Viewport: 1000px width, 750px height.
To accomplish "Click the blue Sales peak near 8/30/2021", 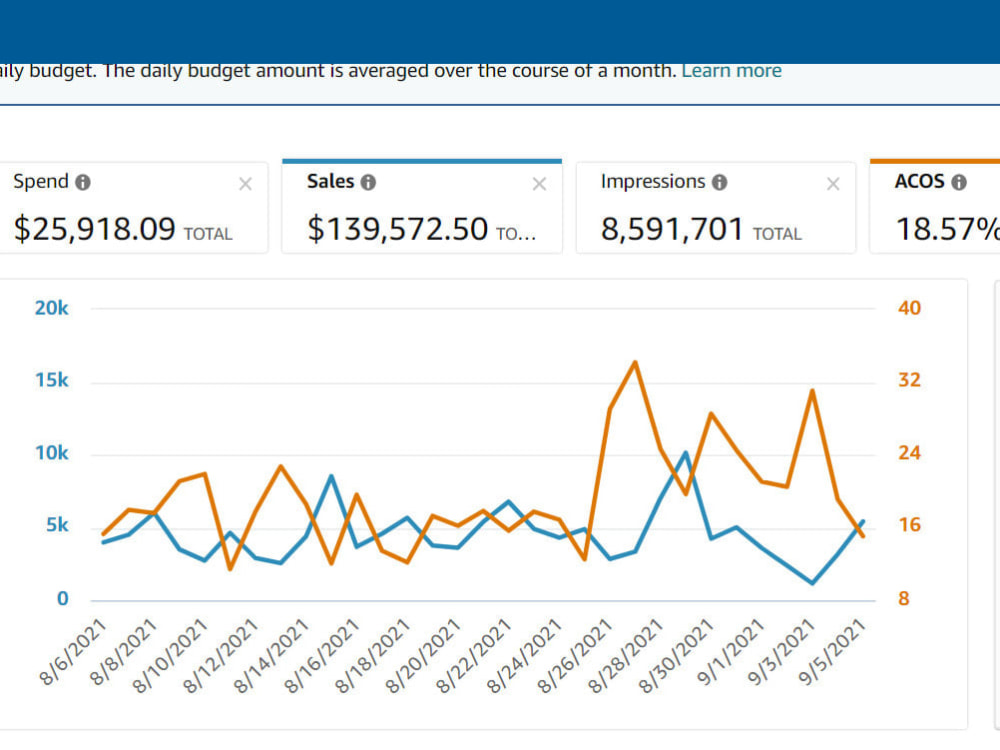I will click(x=686, y=453).
